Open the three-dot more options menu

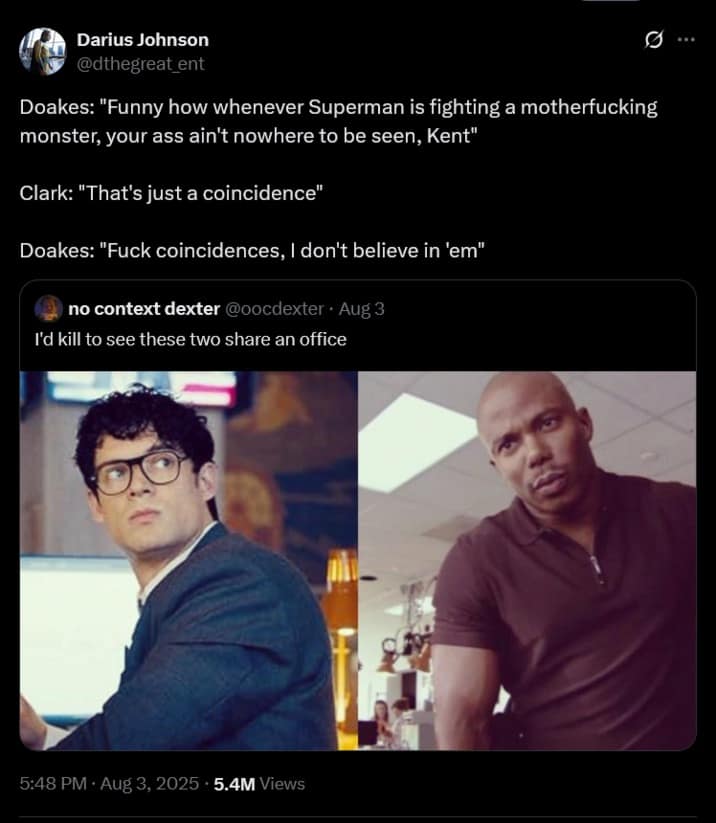pyautogui.click(x=685, y=41)
